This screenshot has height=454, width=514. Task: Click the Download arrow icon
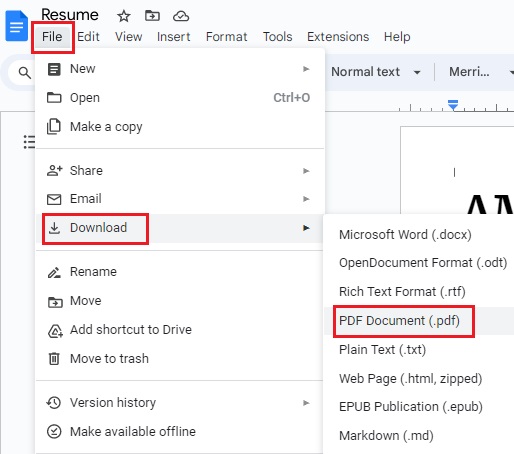click(x=54, y=228)
